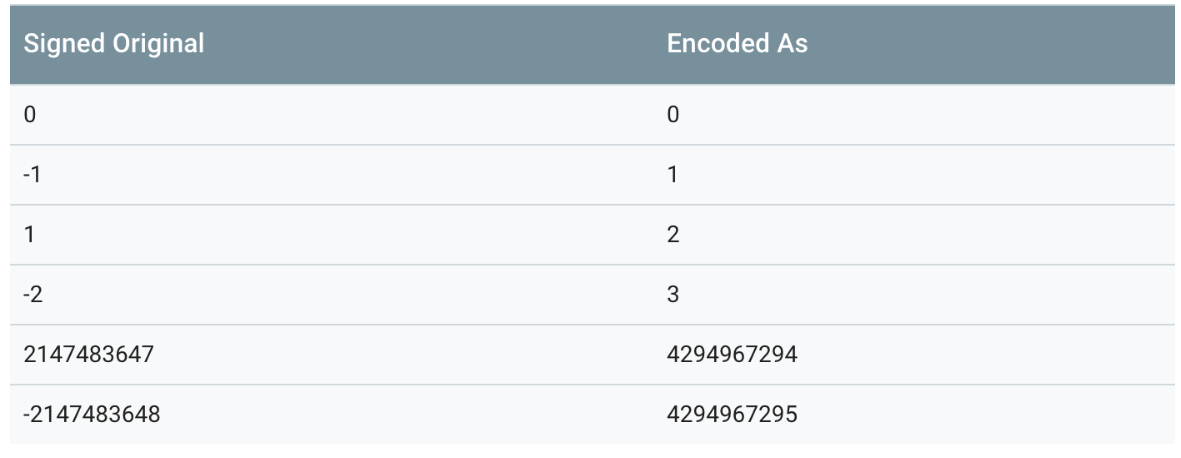Select the 1 cell in Signed Original column
The height and width of the screenshot is (458, 1181).
30,235
